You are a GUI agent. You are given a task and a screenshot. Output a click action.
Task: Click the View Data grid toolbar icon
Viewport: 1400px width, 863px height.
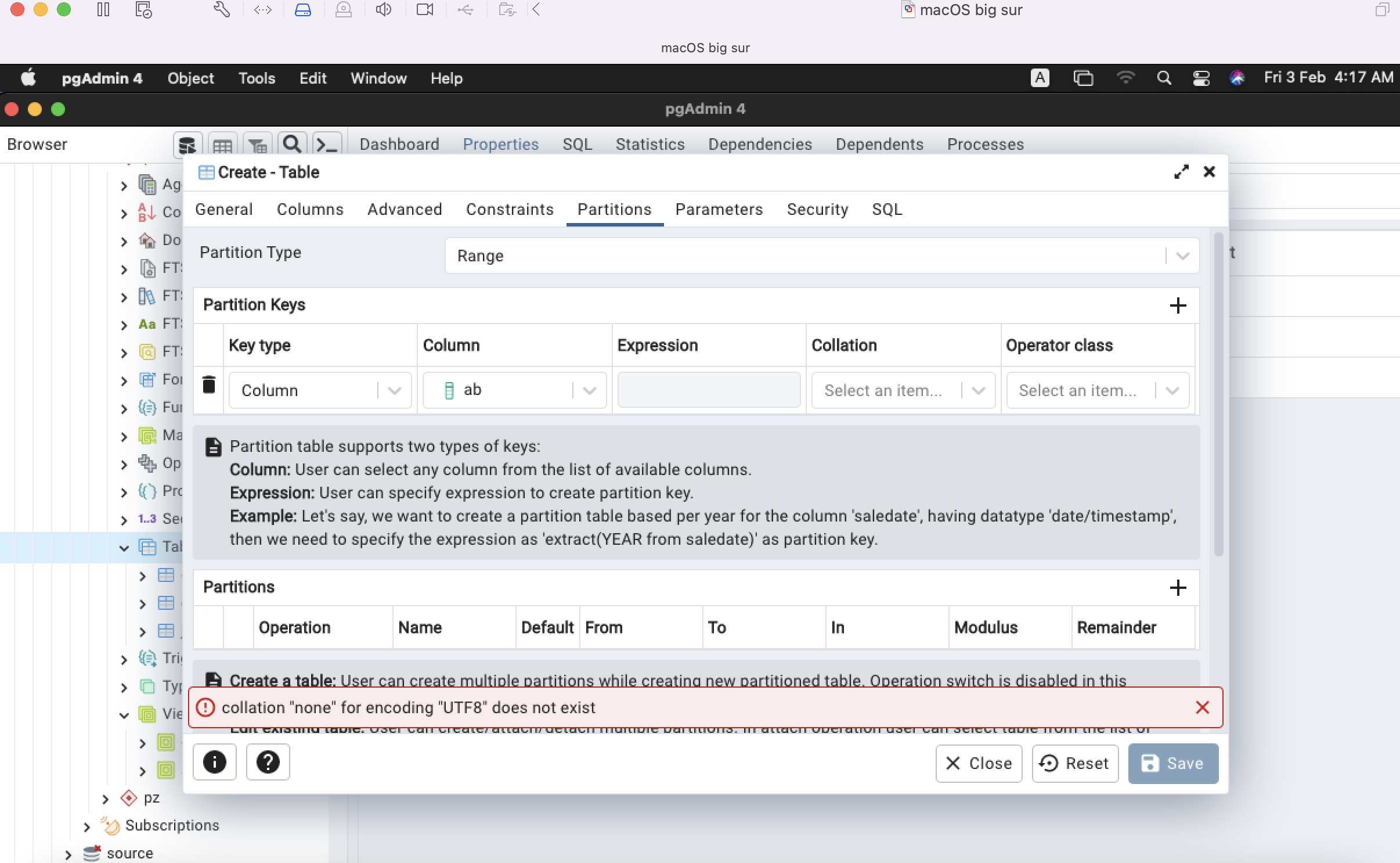click(223, 145)
